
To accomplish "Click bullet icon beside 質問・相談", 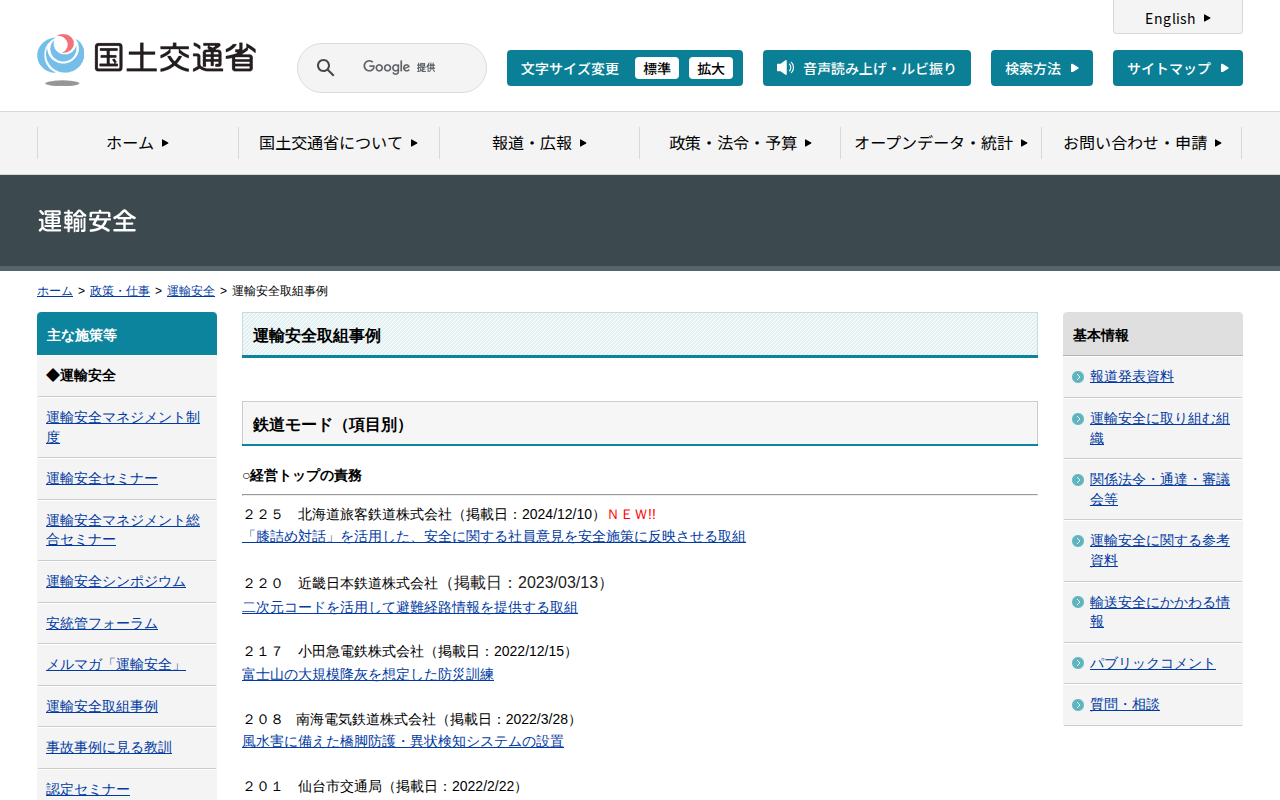I will click(x=1077, y=705).
